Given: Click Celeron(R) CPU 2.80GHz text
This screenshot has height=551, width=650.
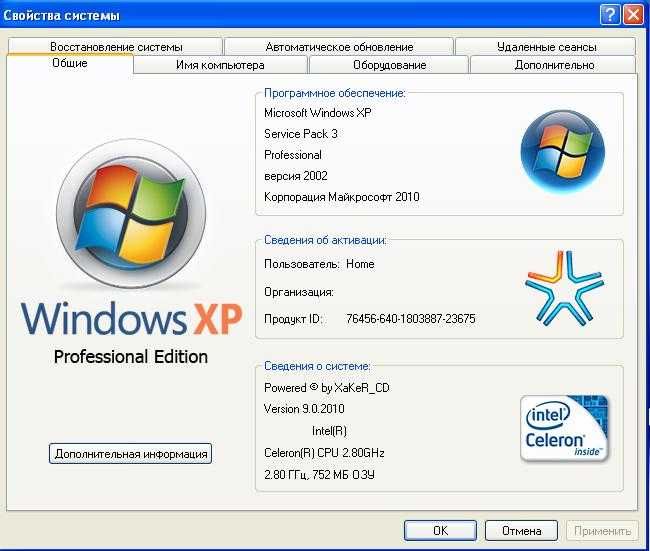Looking at the screenshot, I should [324, 452].
